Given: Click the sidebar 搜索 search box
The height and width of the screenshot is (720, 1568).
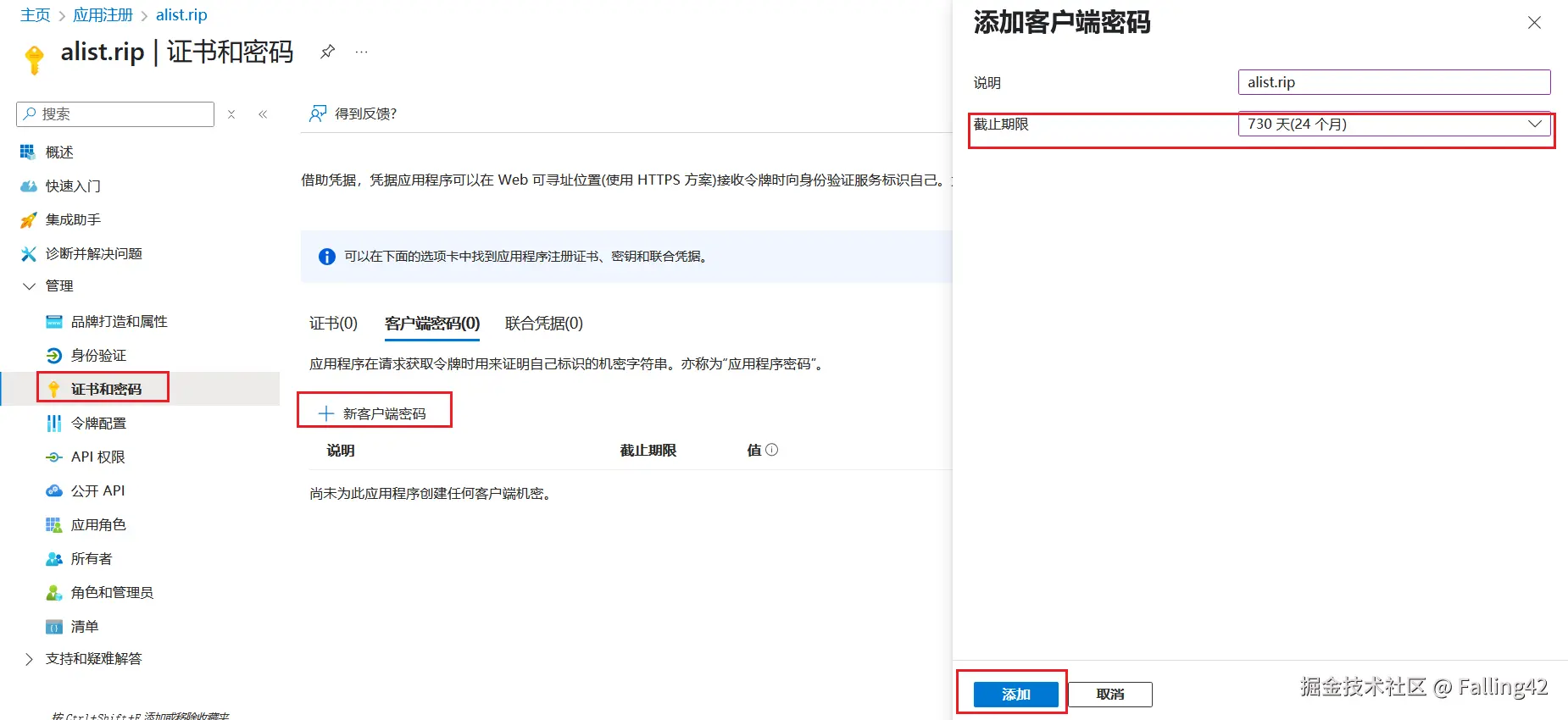Looking at the screenshot, I should 115,114.
